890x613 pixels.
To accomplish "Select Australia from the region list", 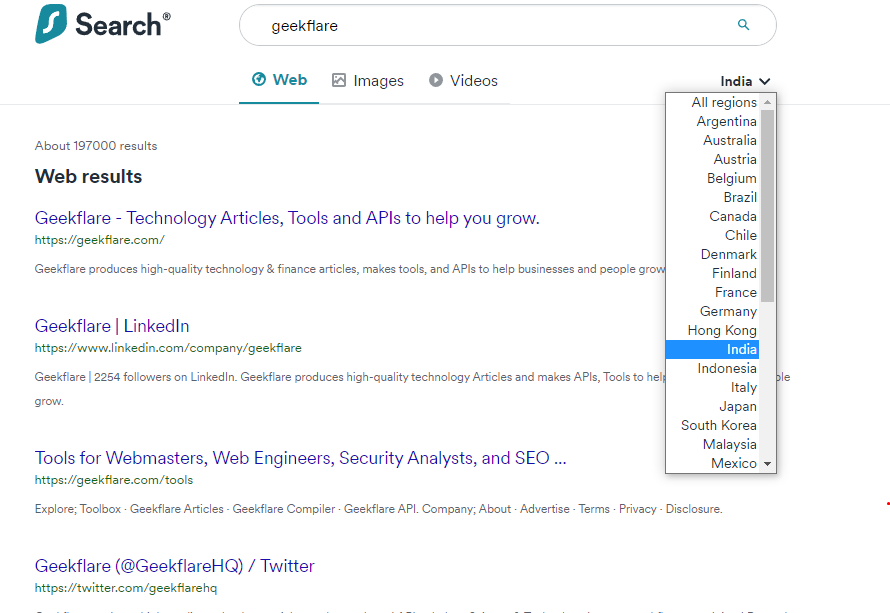I will coord(729,140).
